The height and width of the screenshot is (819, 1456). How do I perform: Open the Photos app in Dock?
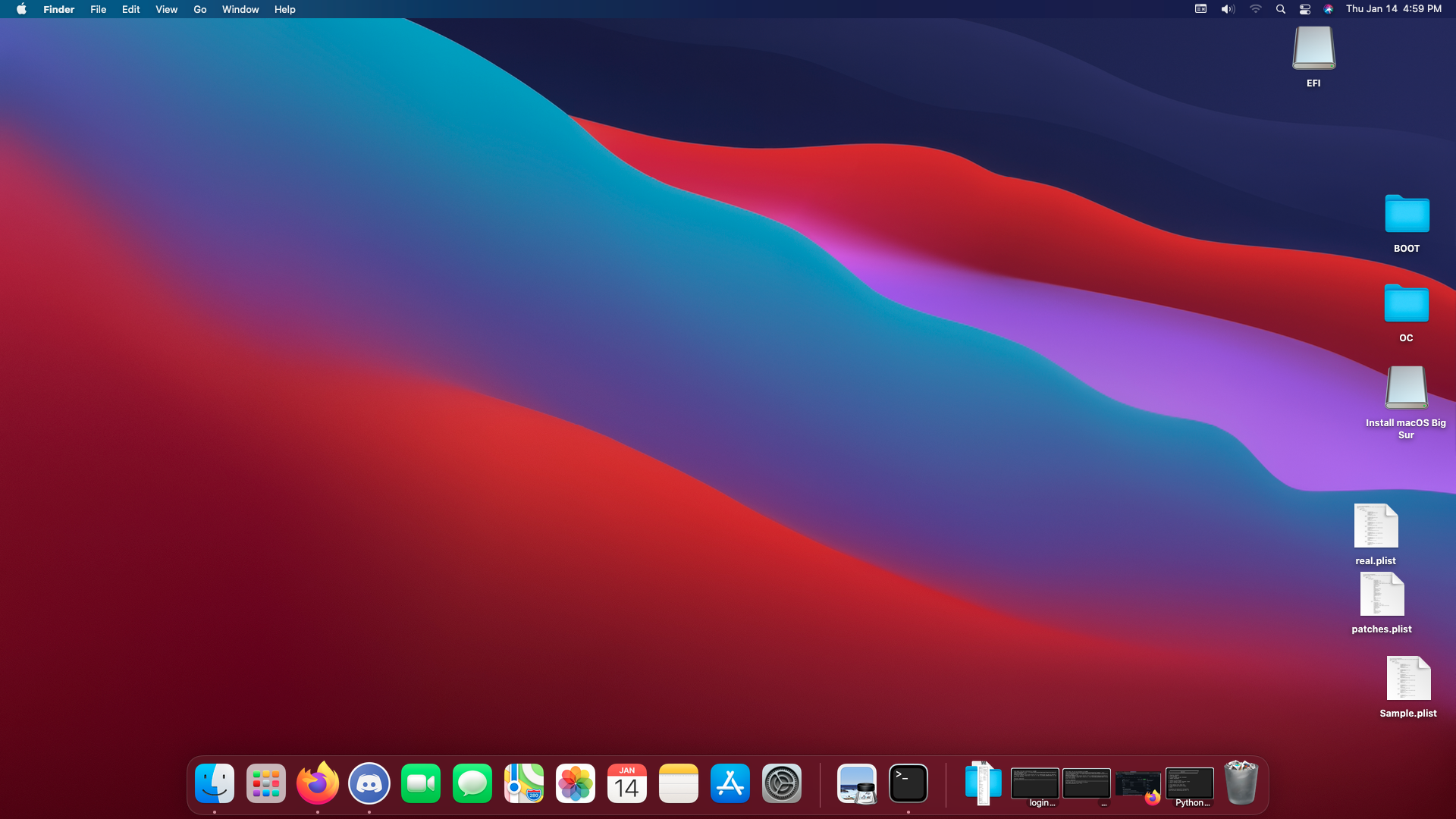(x=576, y=783)
